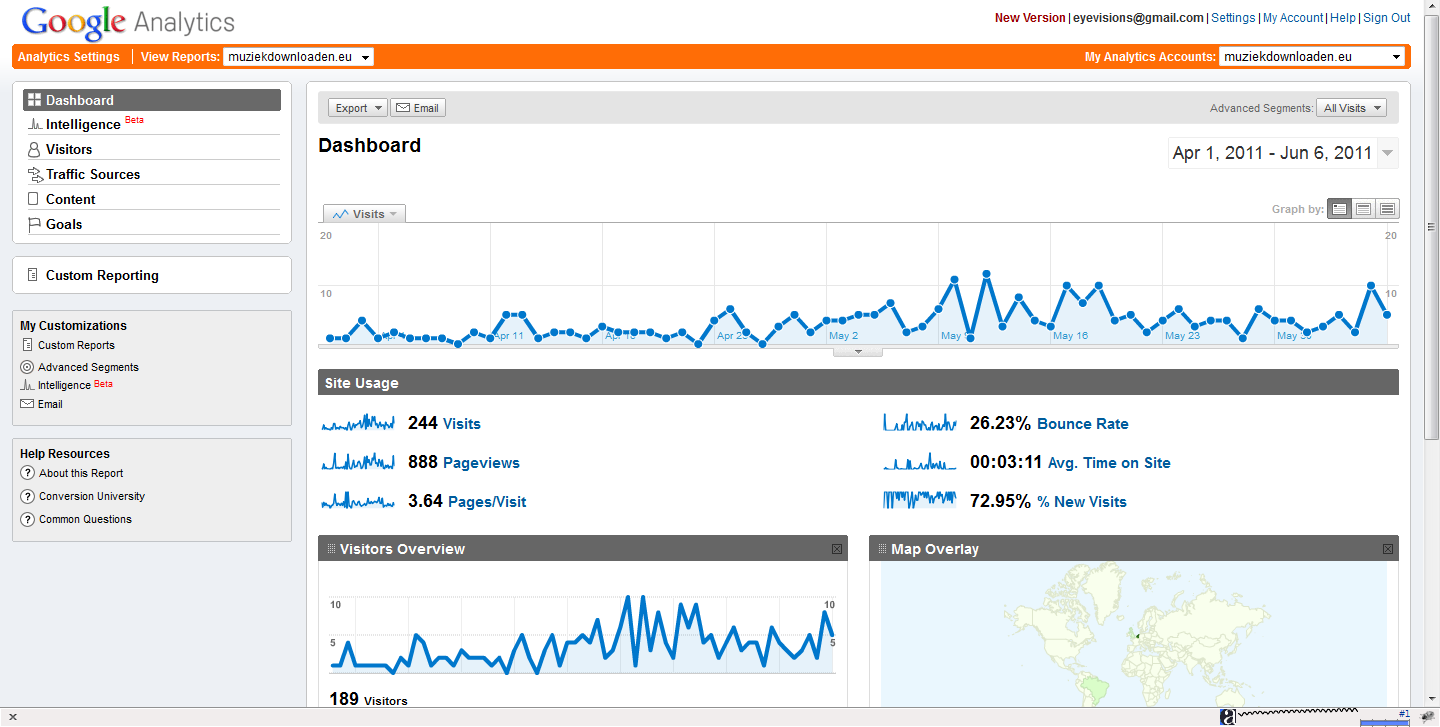The width and height of the screenshot is (1440, 727).
Task: Click question mark icon for About this Report
Action: click(27, 473)
